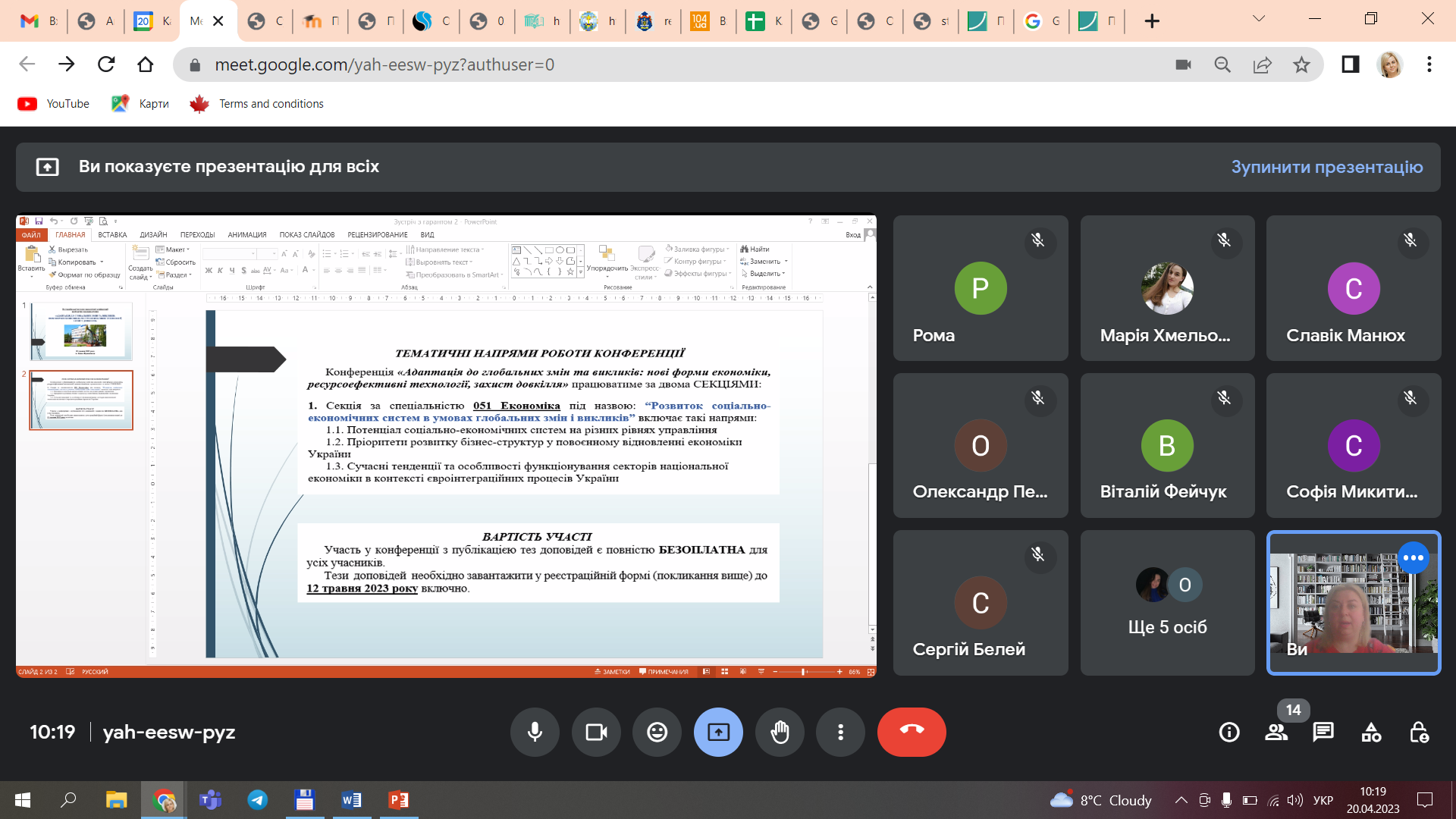Leave the call with red button

click(912, 732)
